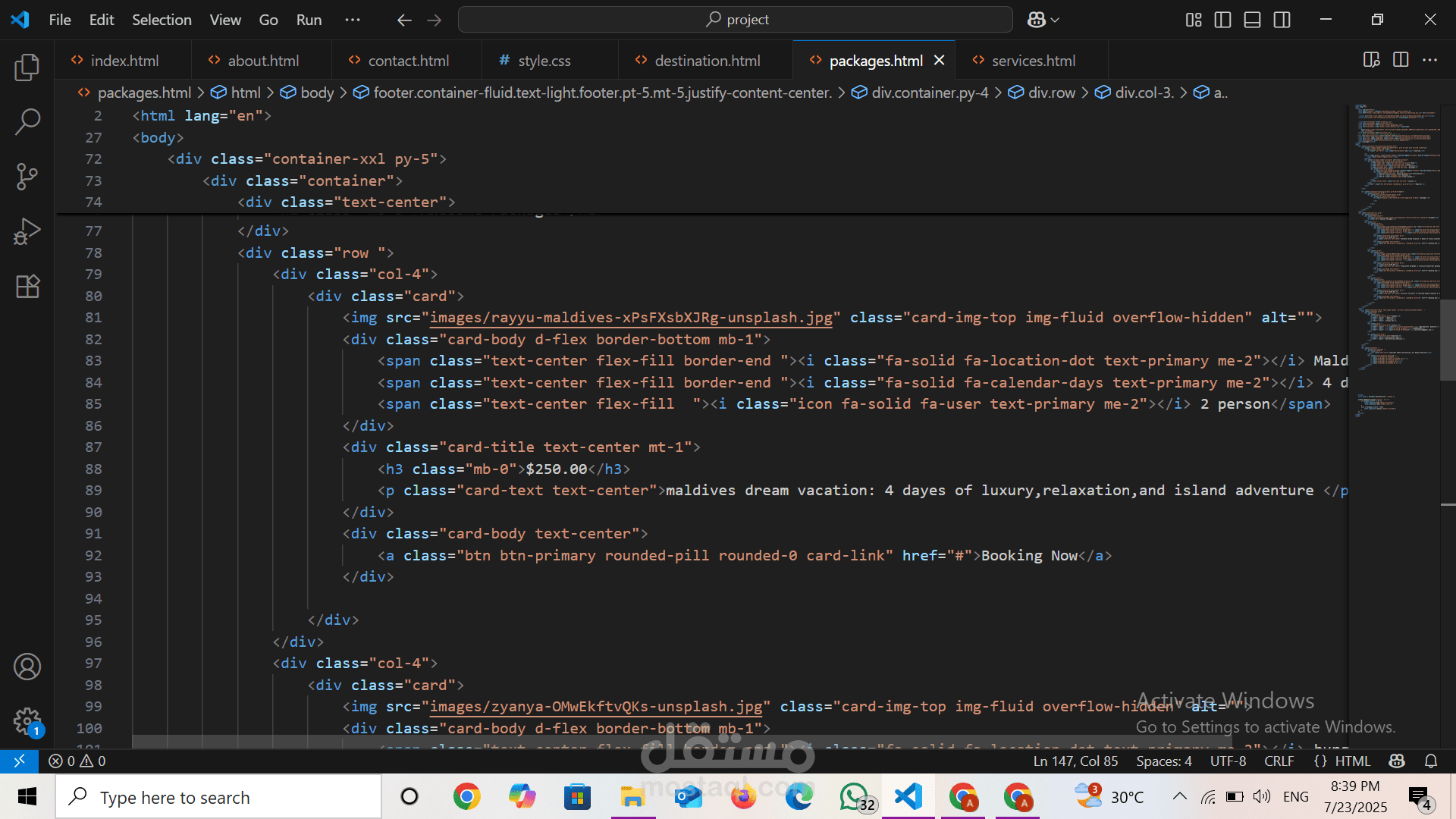The height and width of the screenshot is (819, 1456).
Task: Open the Go menu
Action: pyautogui.click(x=268, y=20)
